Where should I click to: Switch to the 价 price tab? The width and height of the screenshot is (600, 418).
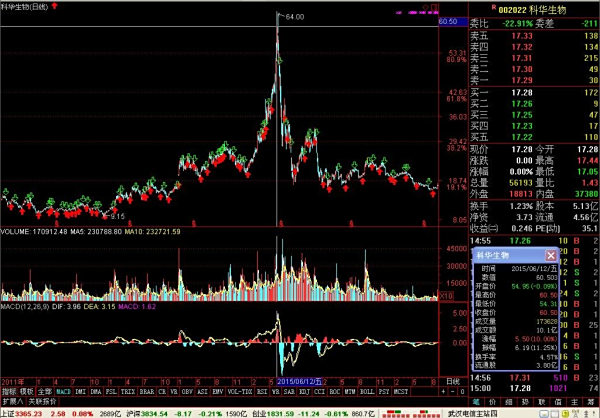493,402
